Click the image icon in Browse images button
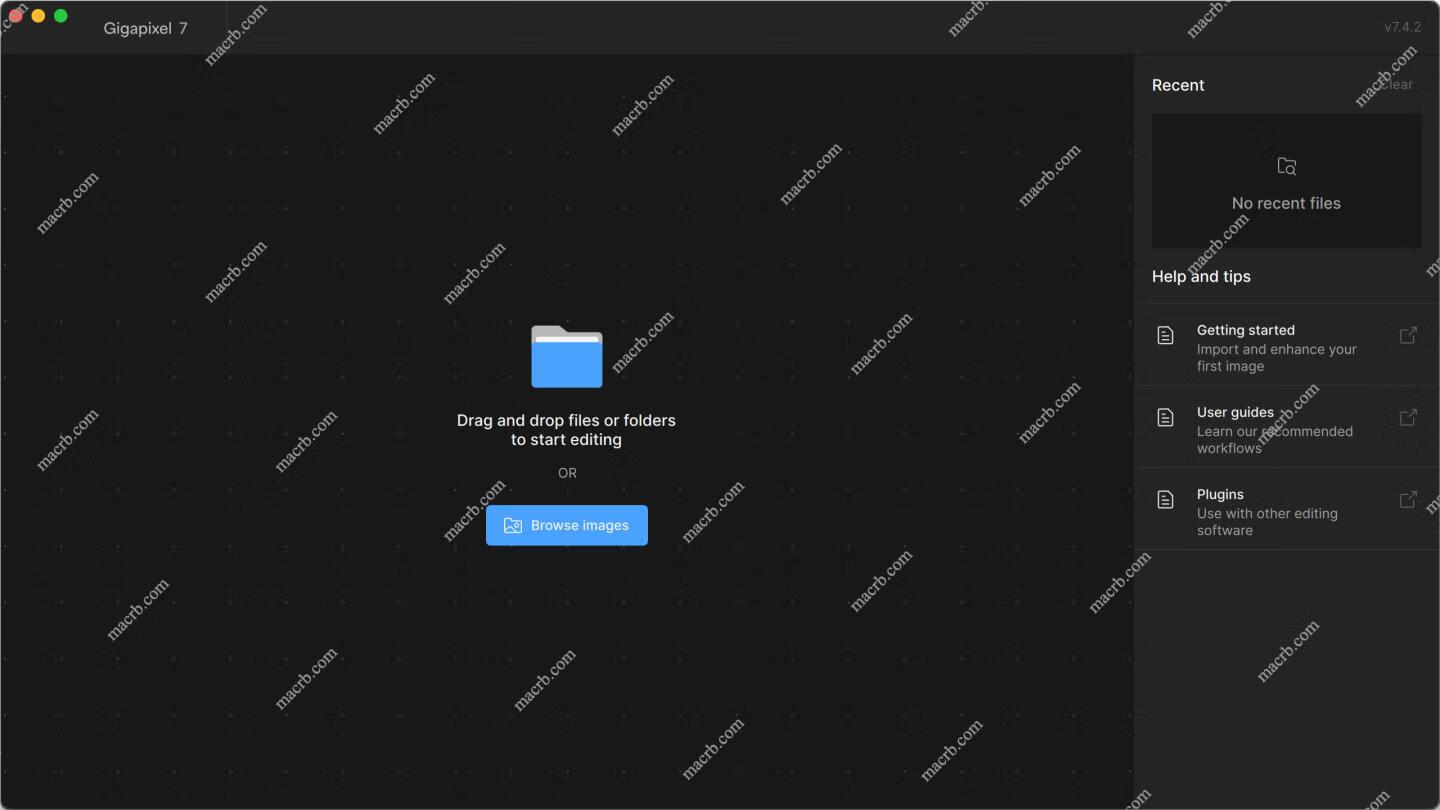 coord(513,525)
